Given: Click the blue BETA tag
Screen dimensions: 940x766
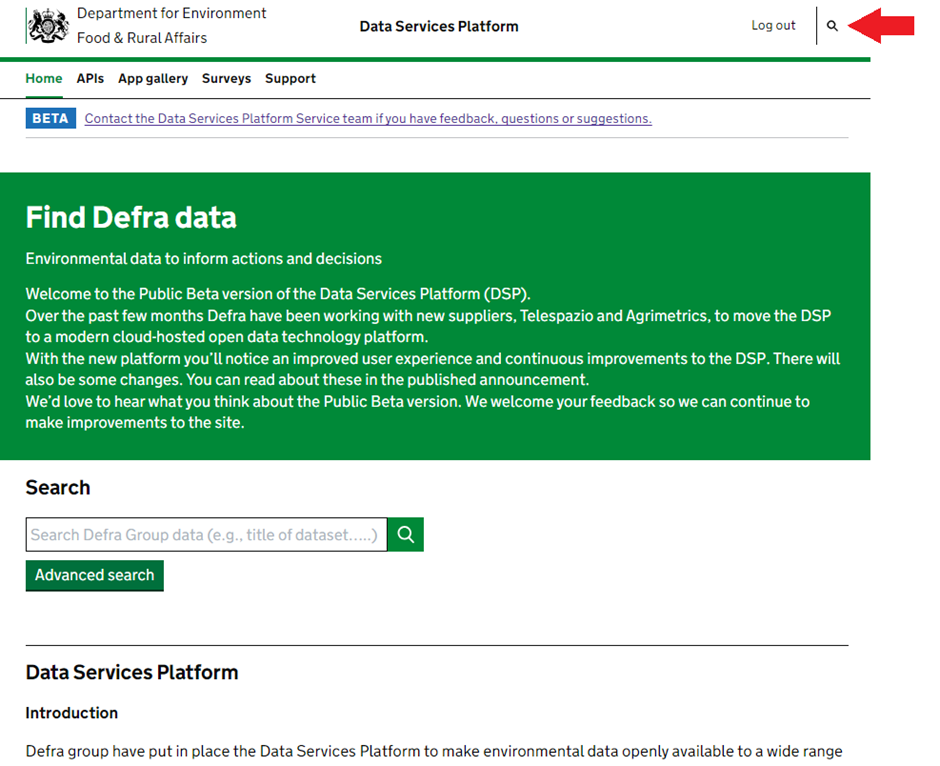Looking at the screenshot, I should tap(50, 118).
